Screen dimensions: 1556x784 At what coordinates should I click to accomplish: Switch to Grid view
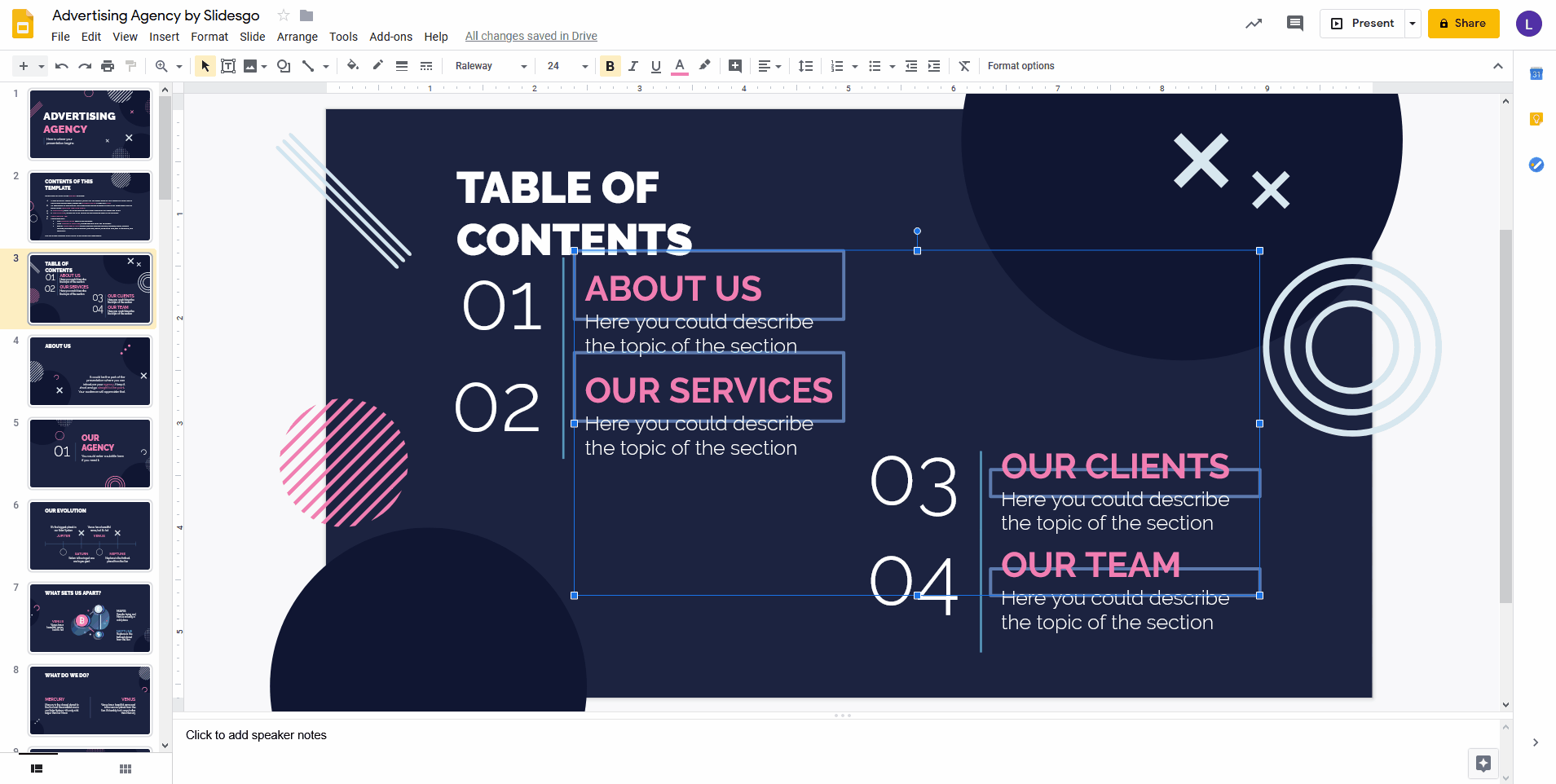coord(125,769)
